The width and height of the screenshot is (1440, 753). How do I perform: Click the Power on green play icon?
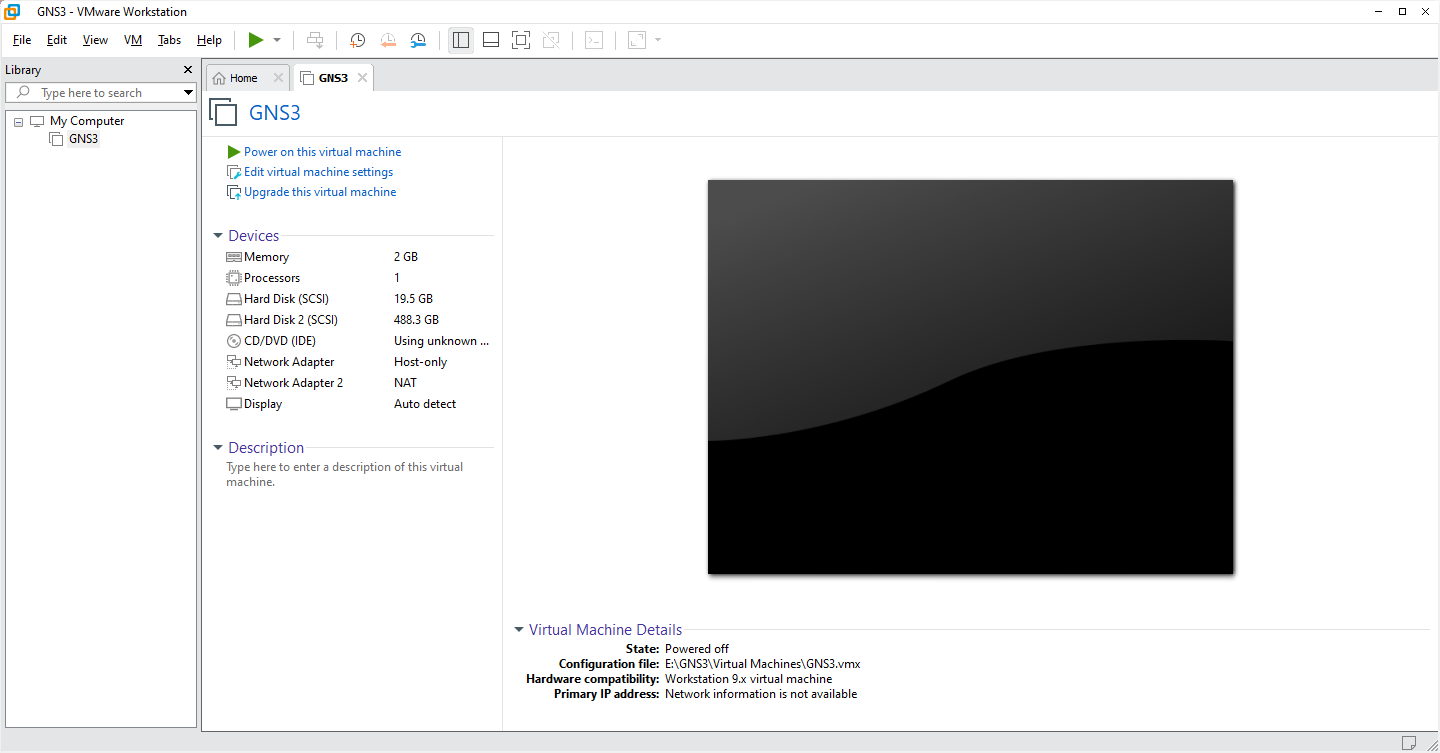pos(257,40)
